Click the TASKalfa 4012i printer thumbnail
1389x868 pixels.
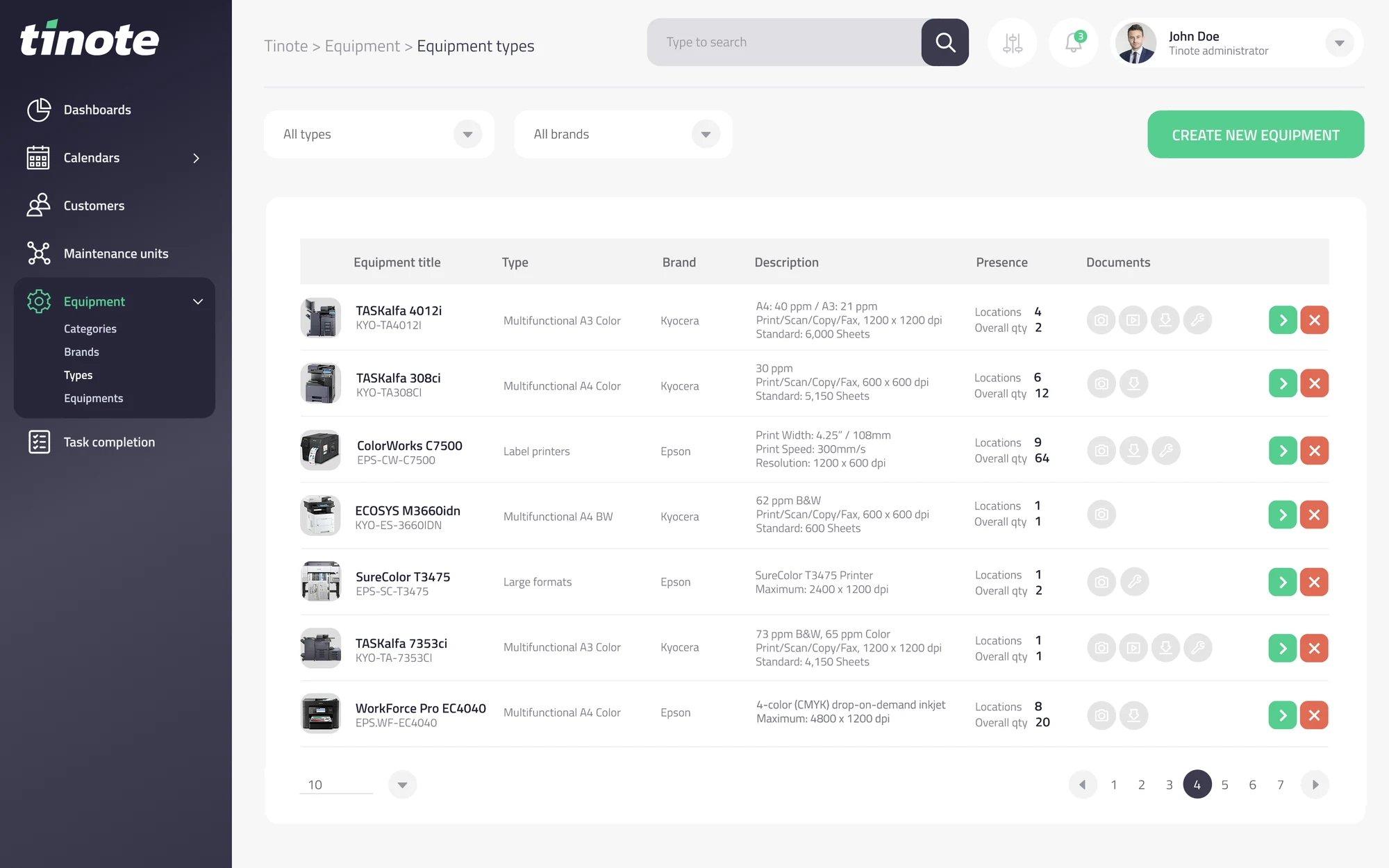[320, 318]
